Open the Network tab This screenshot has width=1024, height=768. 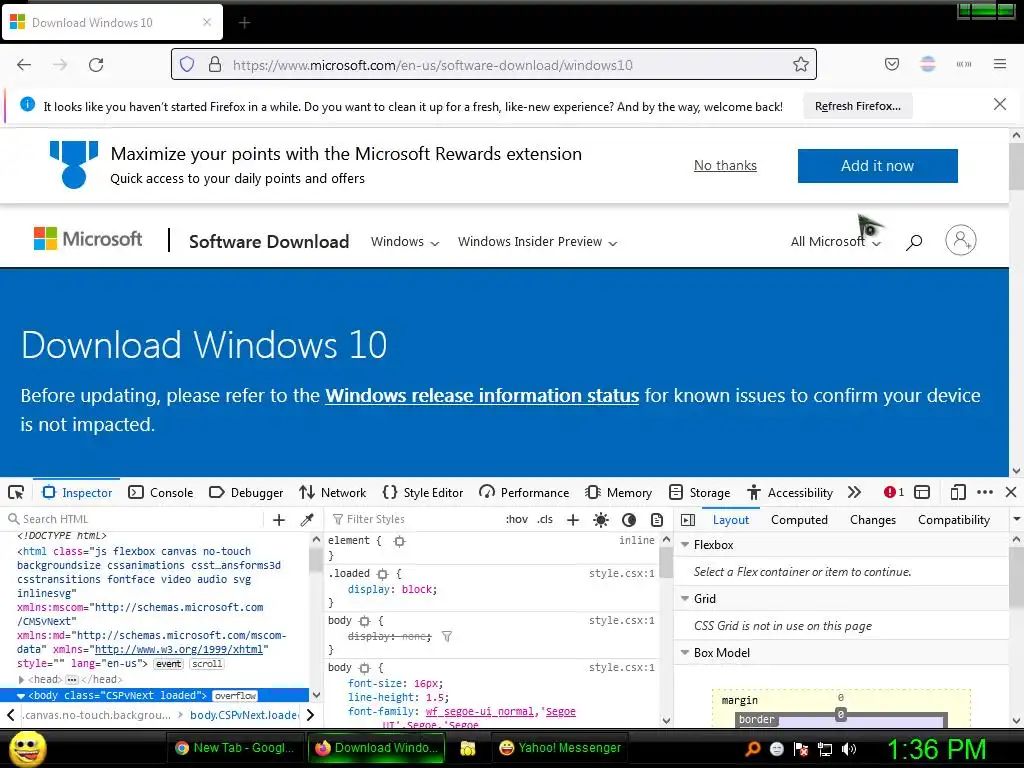click(x=332, y=492)
